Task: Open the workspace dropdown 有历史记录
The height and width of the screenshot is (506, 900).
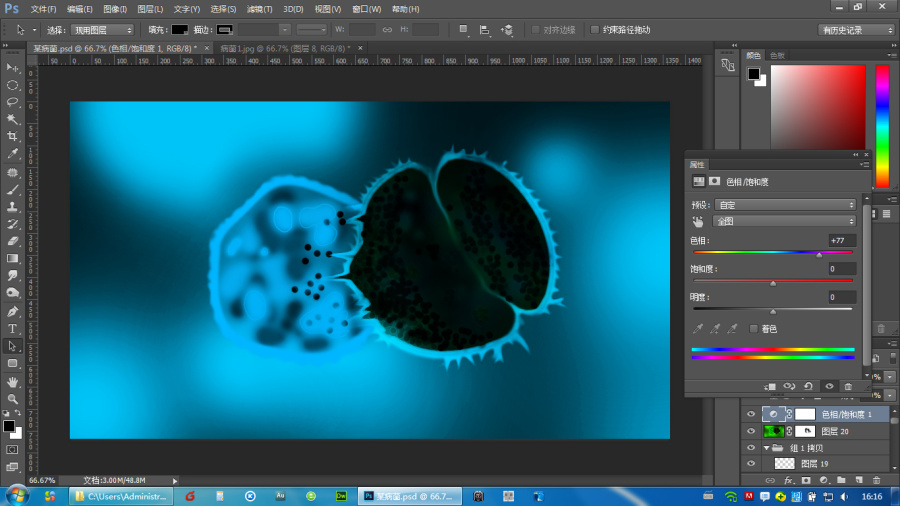Action: 856,30
